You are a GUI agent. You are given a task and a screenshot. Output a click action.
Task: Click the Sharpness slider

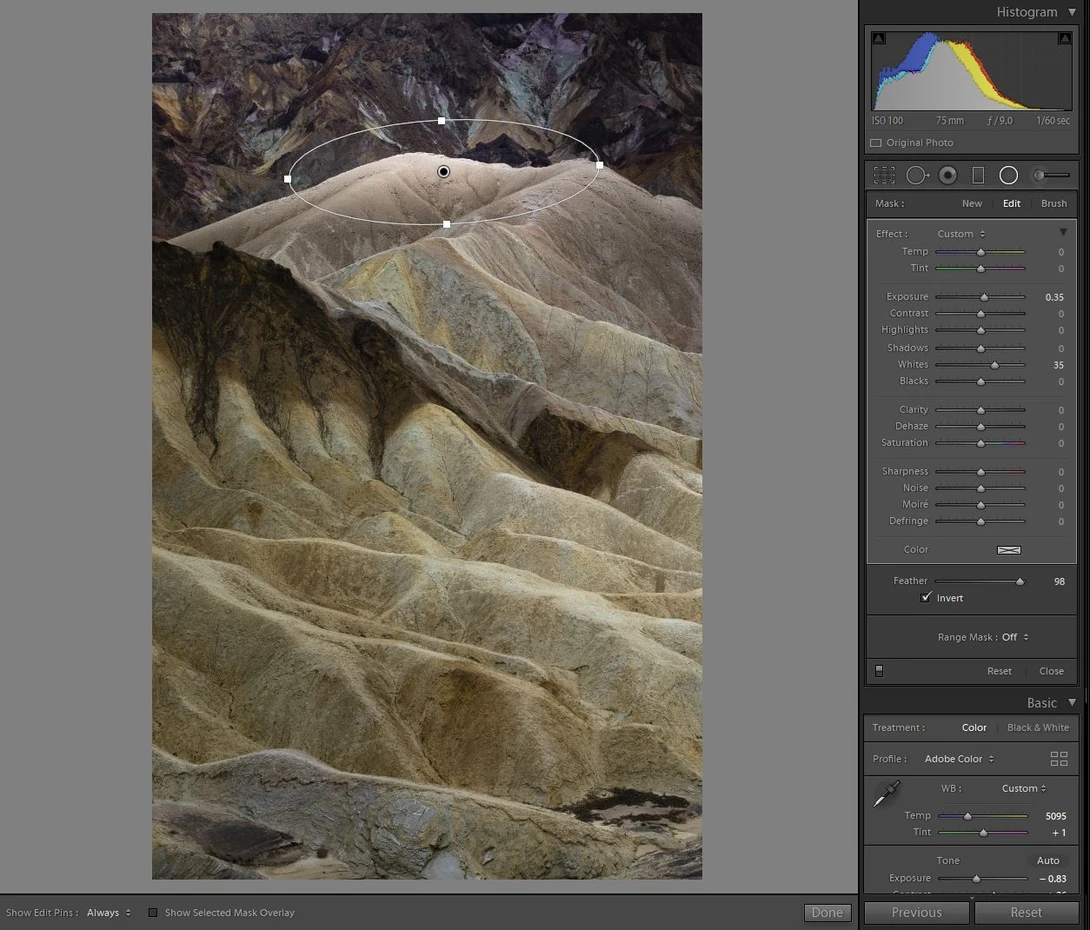[x=980, y=471]
